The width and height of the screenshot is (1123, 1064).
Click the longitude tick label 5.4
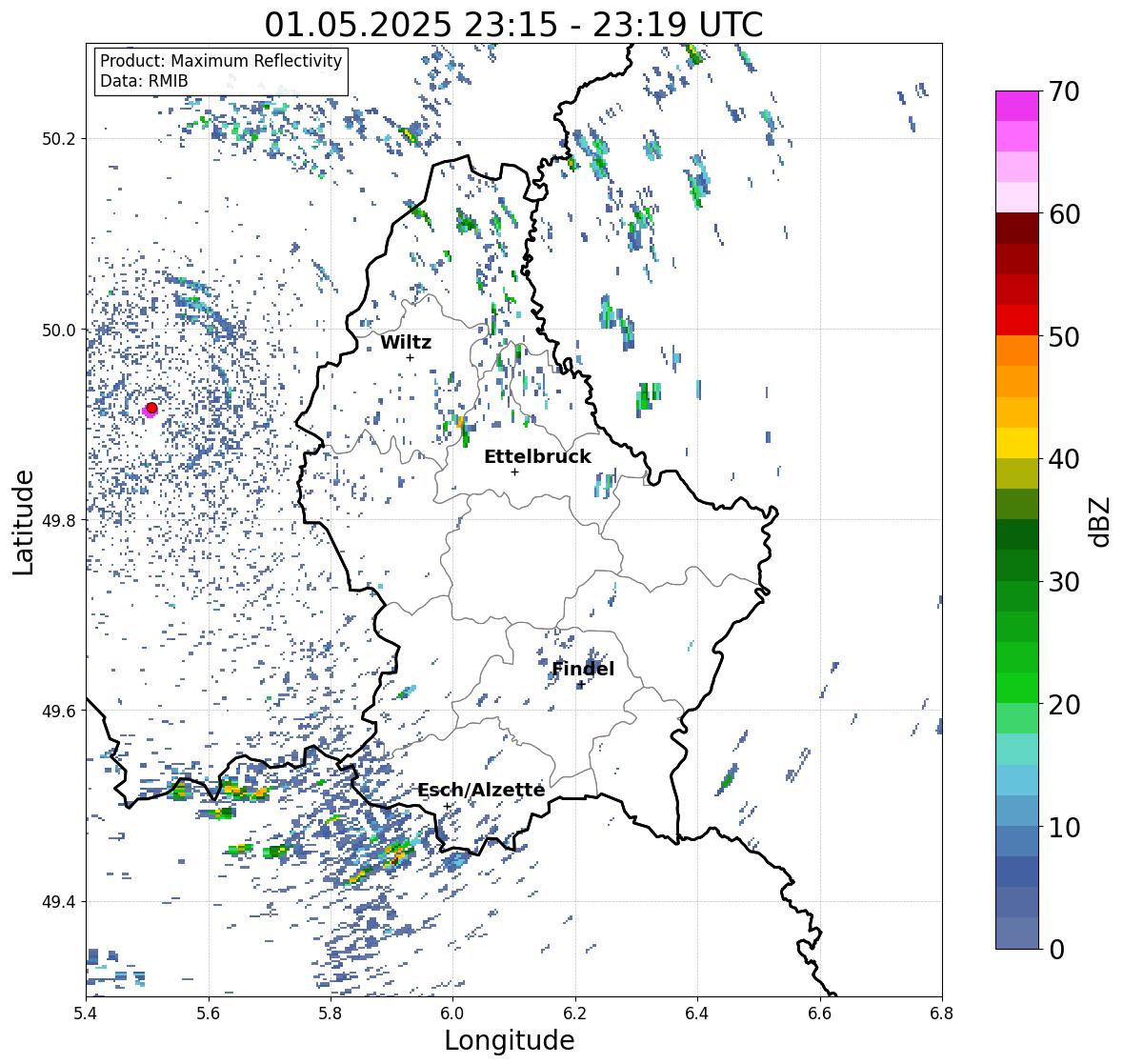point(86,1014)
